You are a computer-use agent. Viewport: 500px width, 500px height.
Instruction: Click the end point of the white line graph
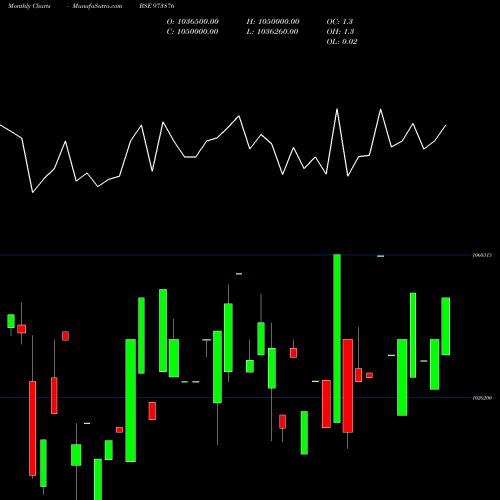[x=446, y=125]
